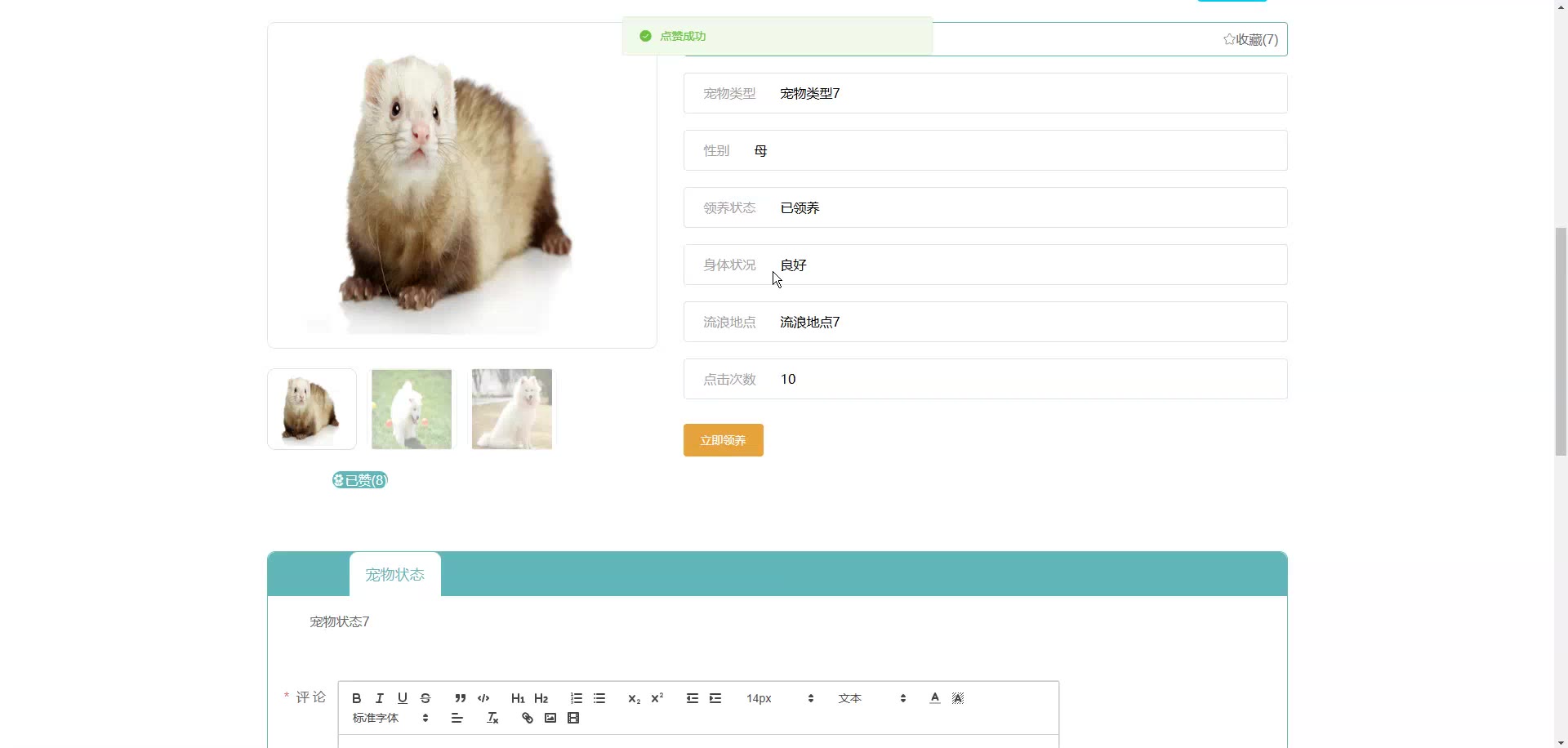Click the scrollbar down arrow
This screenshot has height=748, width=1568.
tap(1561, 742)
